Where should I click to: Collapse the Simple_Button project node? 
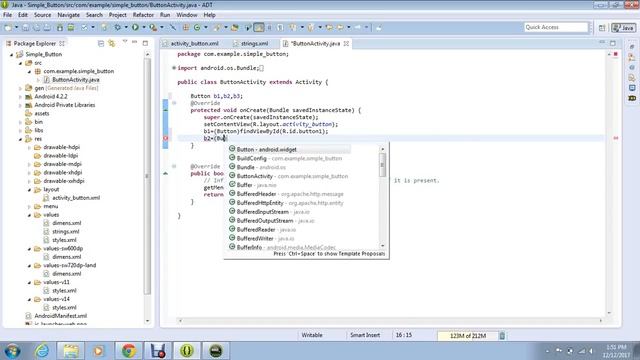[11, 54]
